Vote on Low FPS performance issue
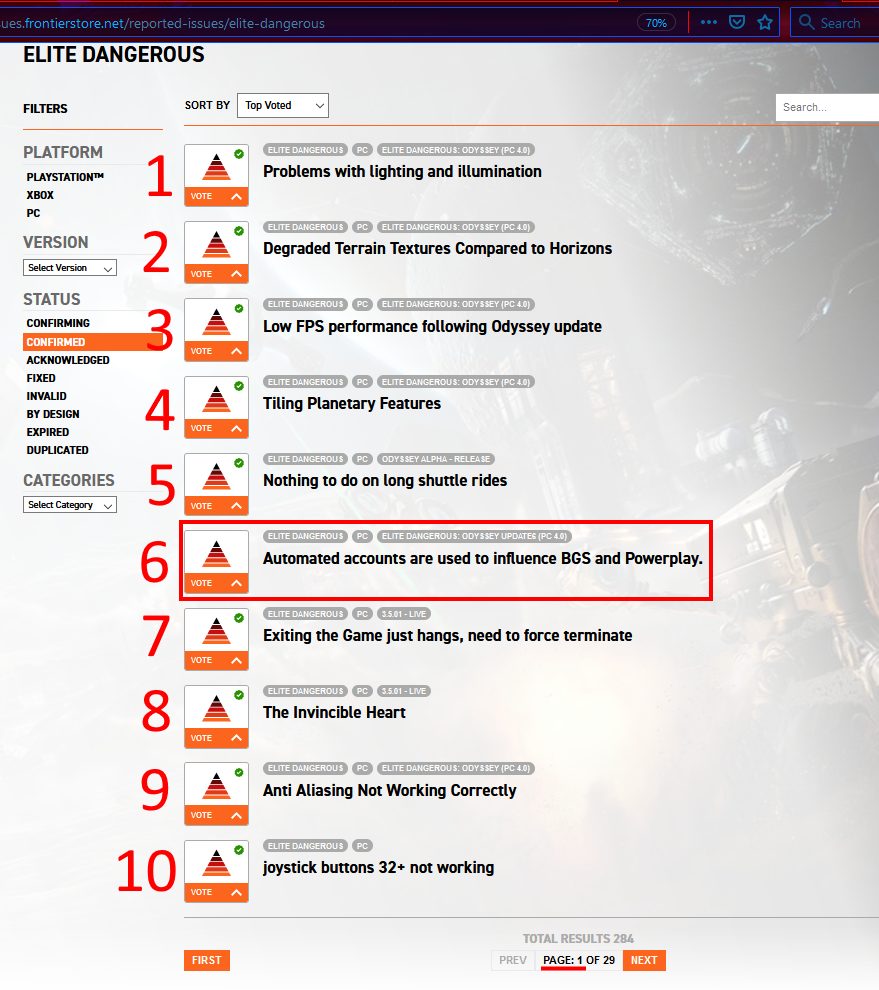 click(x=217, y=351)
